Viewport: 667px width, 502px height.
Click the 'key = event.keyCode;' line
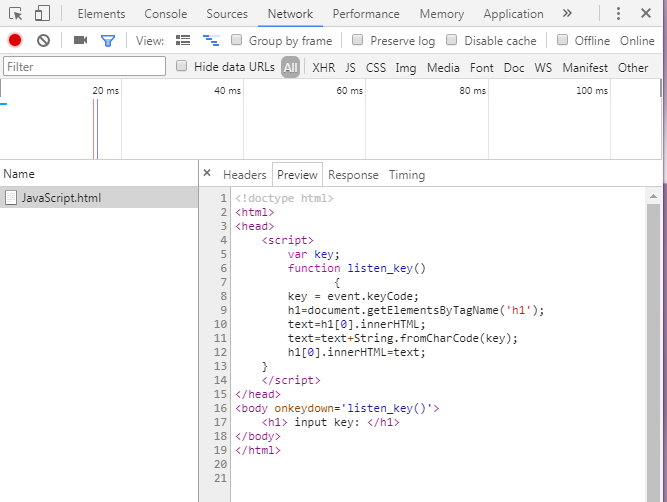(353, 296)
